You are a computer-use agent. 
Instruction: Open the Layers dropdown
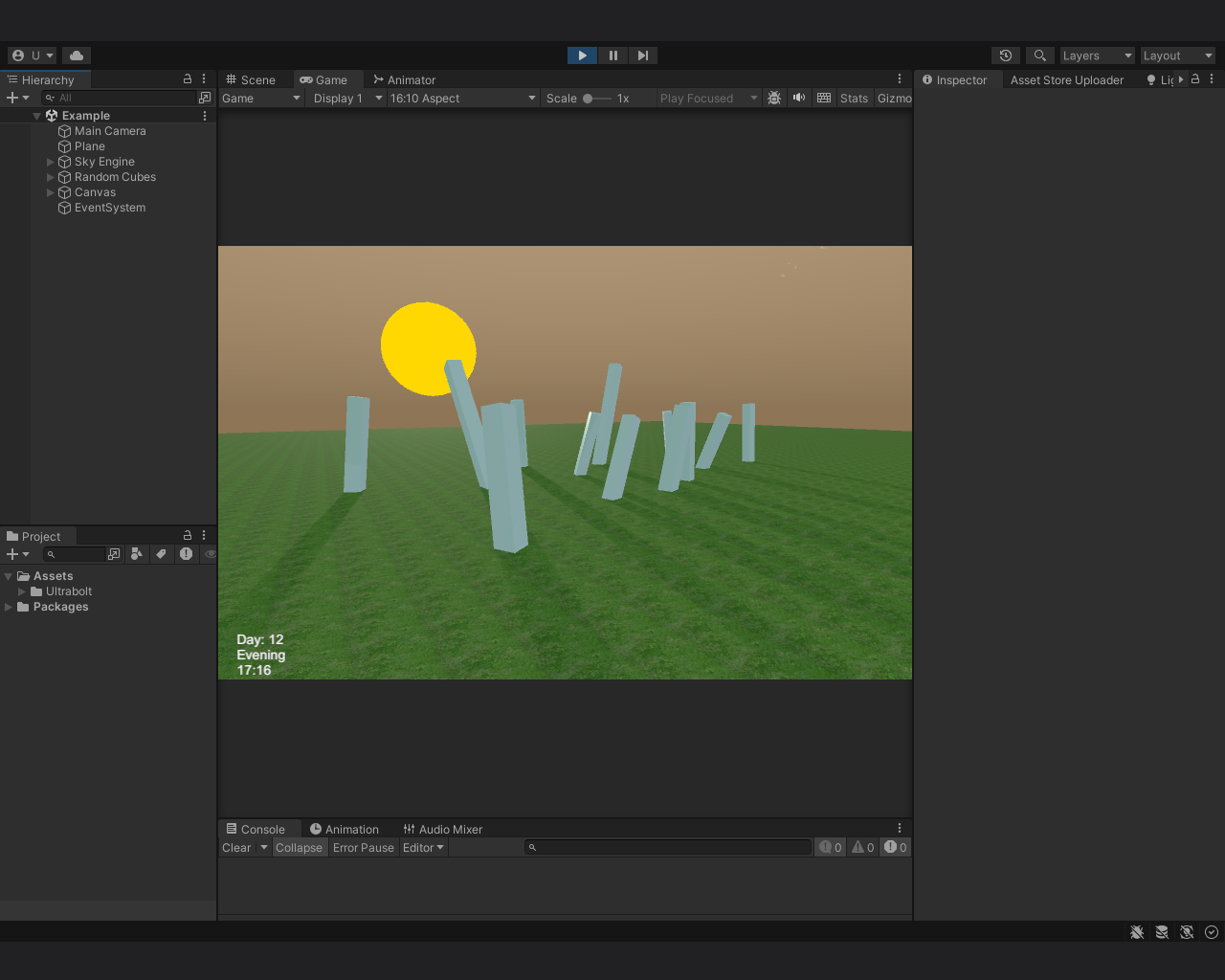coord(1097,56)
